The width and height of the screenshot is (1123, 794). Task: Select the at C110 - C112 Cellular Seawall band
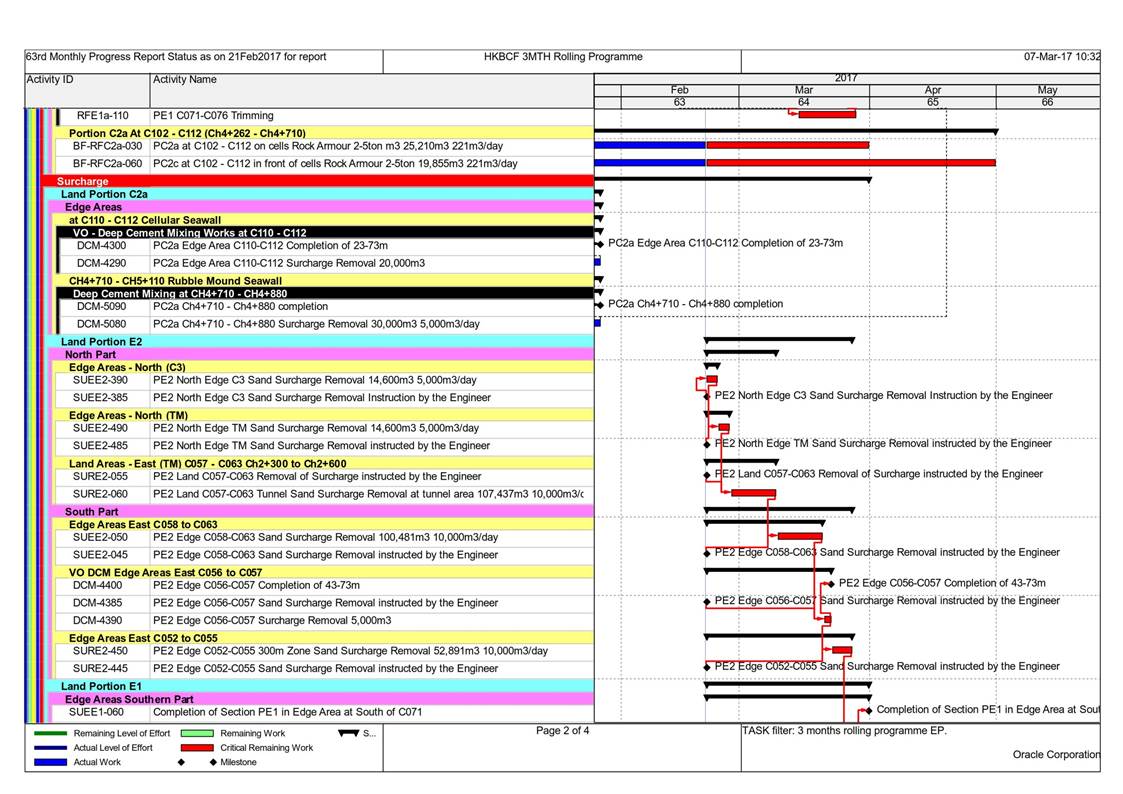point(324,220)
